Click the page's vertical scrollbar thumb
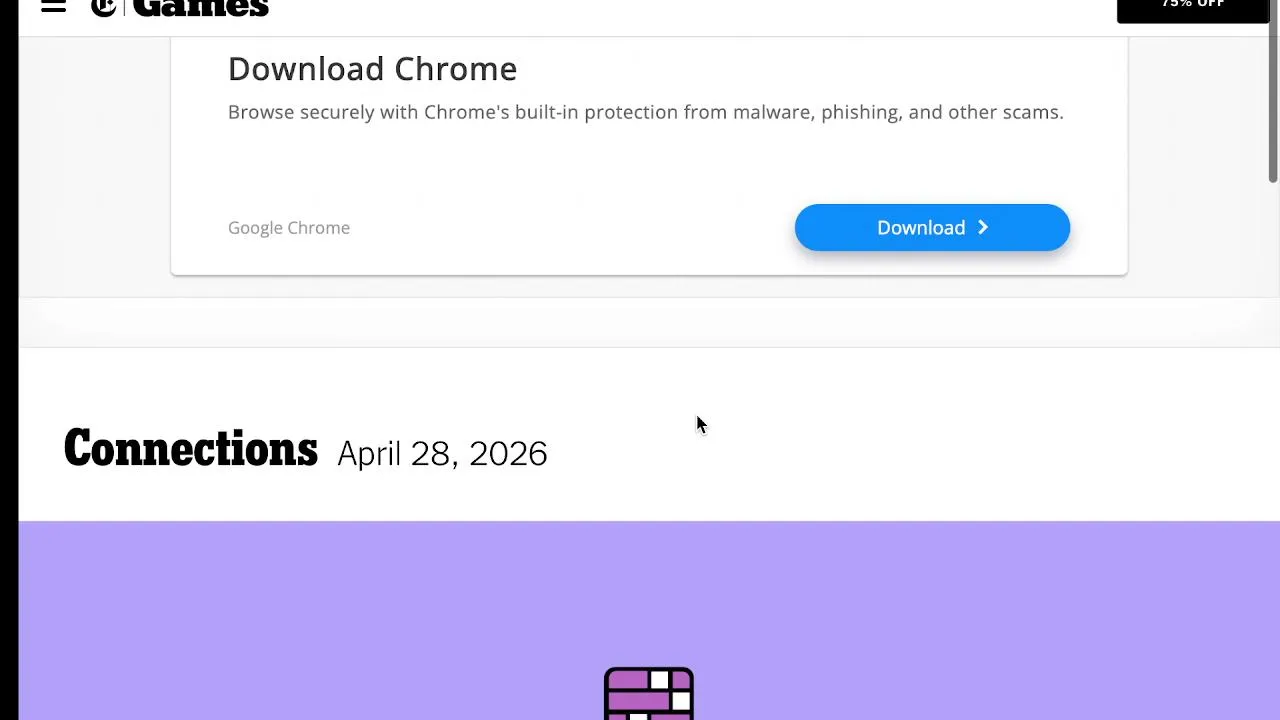Viewport: 1280px width, 720px height. click(1273, 100)
